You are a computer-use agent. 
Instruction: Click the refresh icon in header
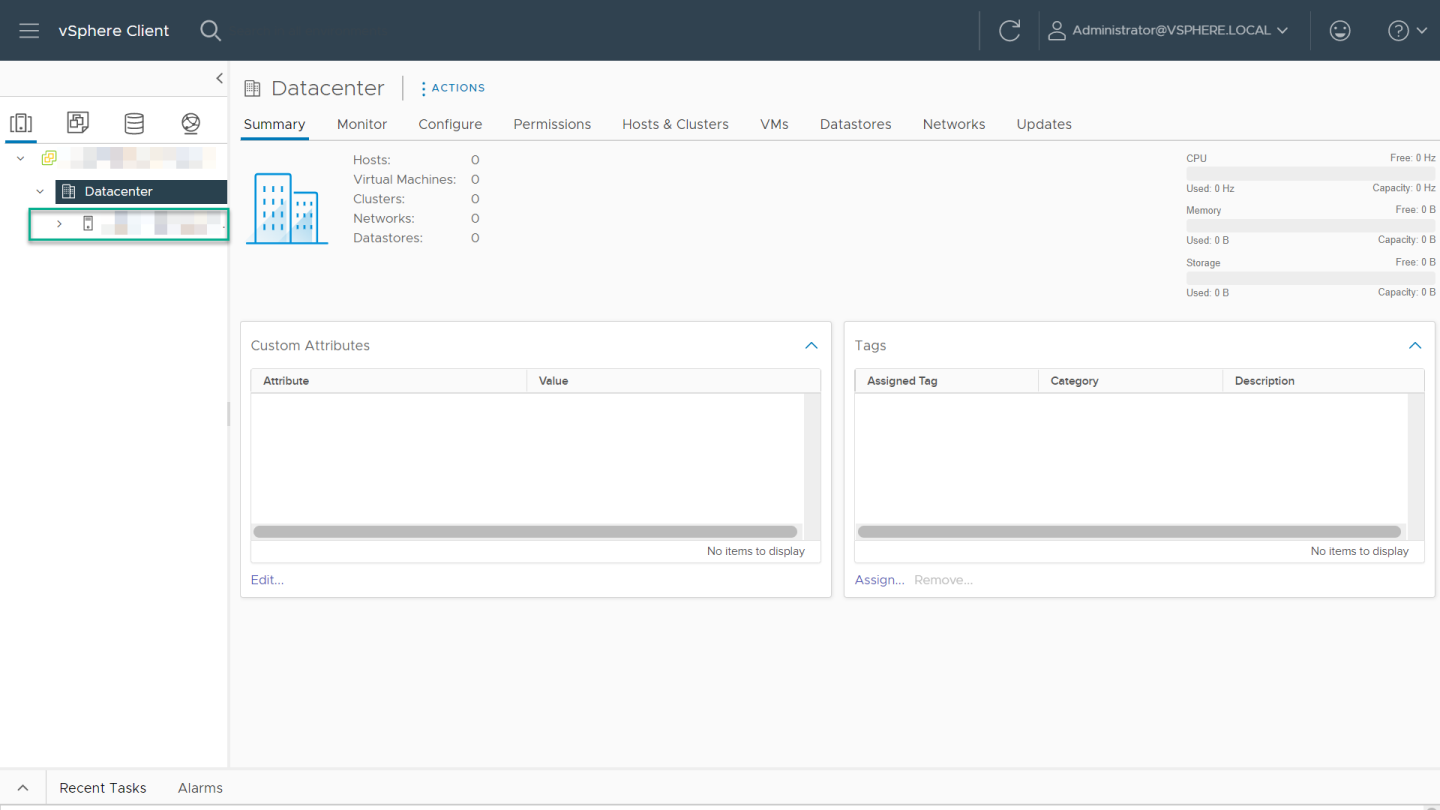[x=1009, y=30]
